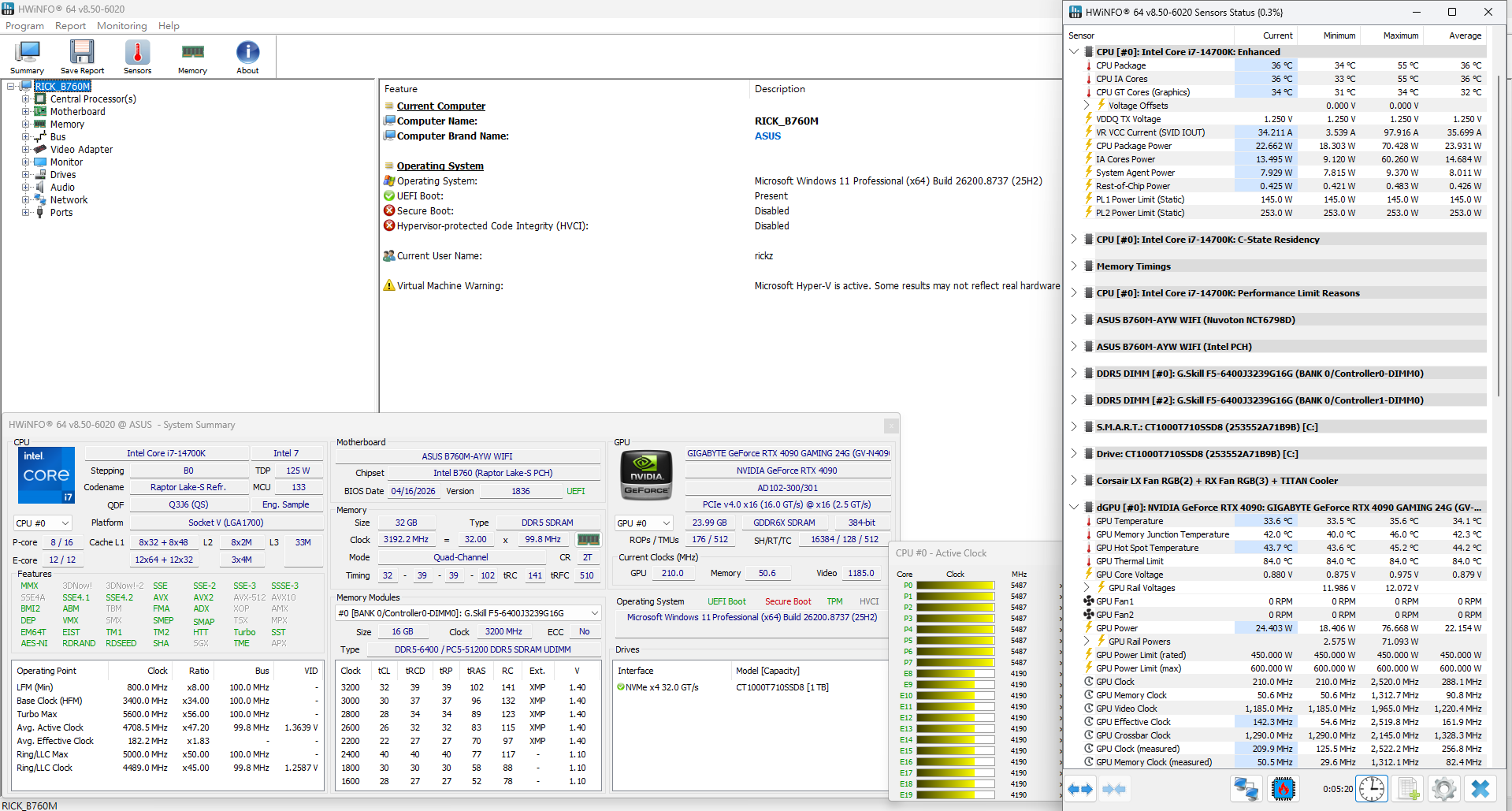
Task: Collapse the RICK_B760M root tree node
Action: pos(11,87)
